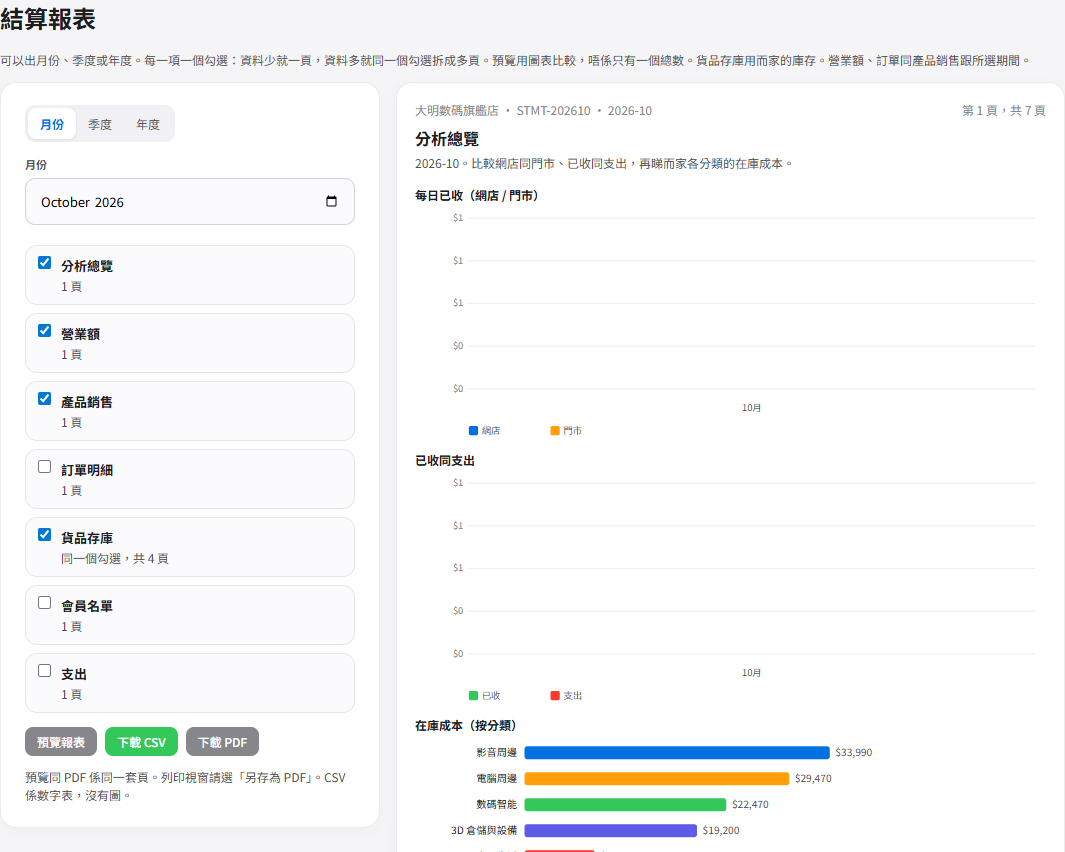Click the 已收同支出 chart title
1065x852 pixels.
click(x=445, y=461)
